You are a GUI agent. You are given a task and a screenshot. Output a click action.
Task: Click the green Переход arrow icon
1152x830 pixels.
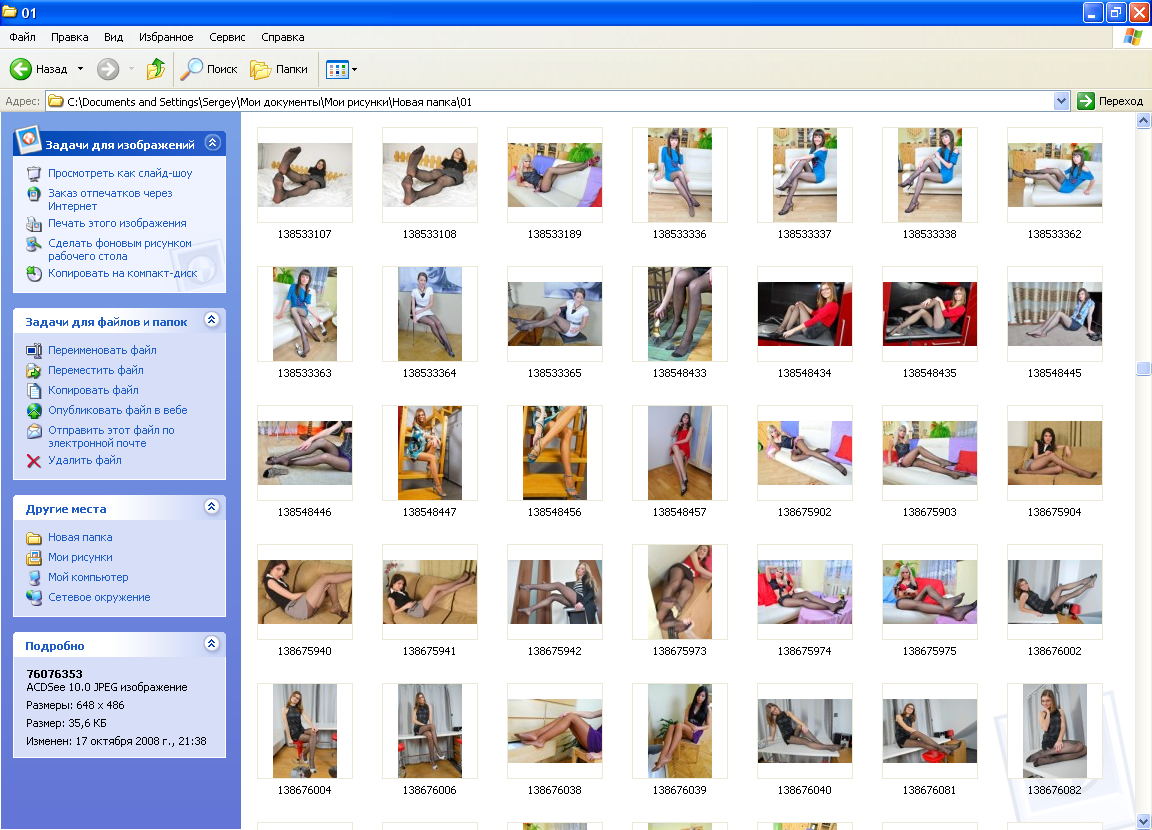click(1086, 101)
